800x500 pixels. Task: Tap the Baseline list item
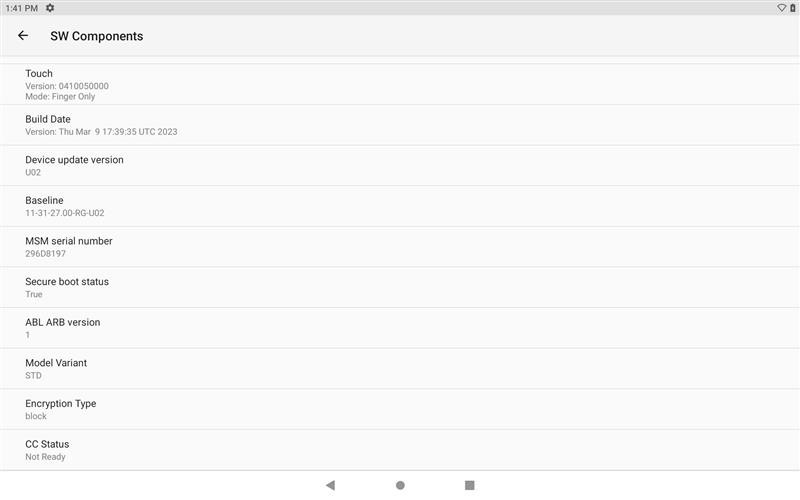point(400,206)
